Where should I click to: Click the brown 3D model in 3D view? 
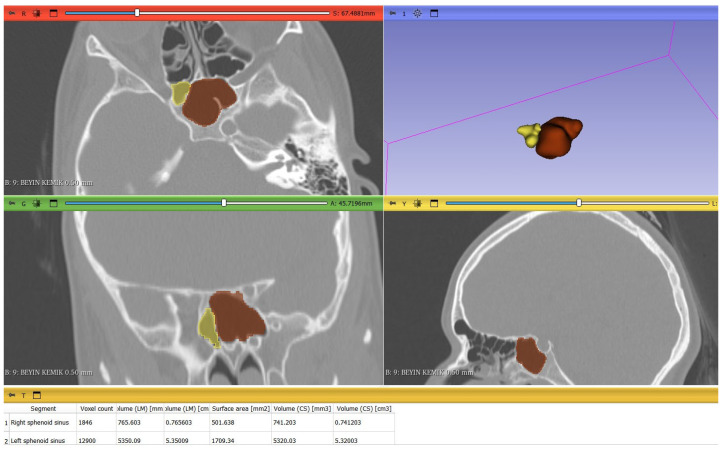[x=559, y=137]
